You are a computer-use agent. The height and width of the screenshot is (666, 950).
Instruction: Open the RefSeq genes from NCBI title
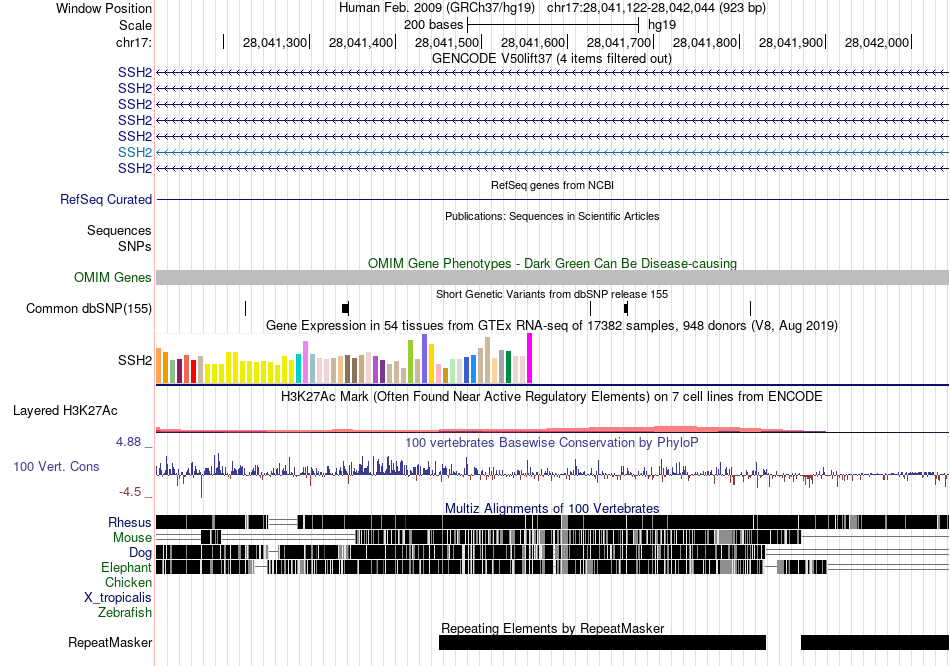[x=552, y=185]
